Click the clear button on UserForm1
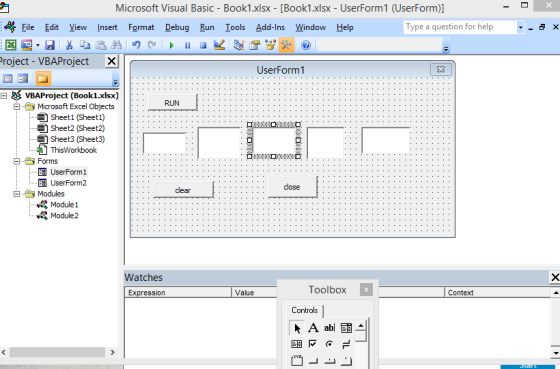The image size is (560, 369). coord(183,190)
